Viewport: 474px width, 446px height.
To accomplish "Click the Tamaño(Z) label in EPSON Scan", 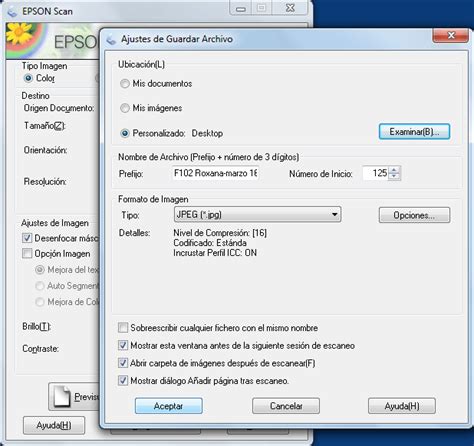I will [x=45, y=126].
